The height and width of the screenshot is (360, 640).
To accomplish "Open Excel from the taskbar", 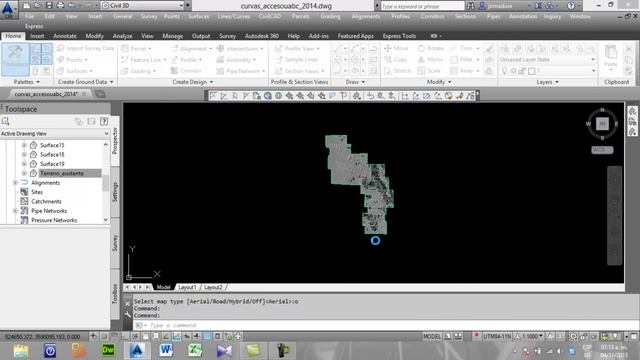I will pos(195,350).
